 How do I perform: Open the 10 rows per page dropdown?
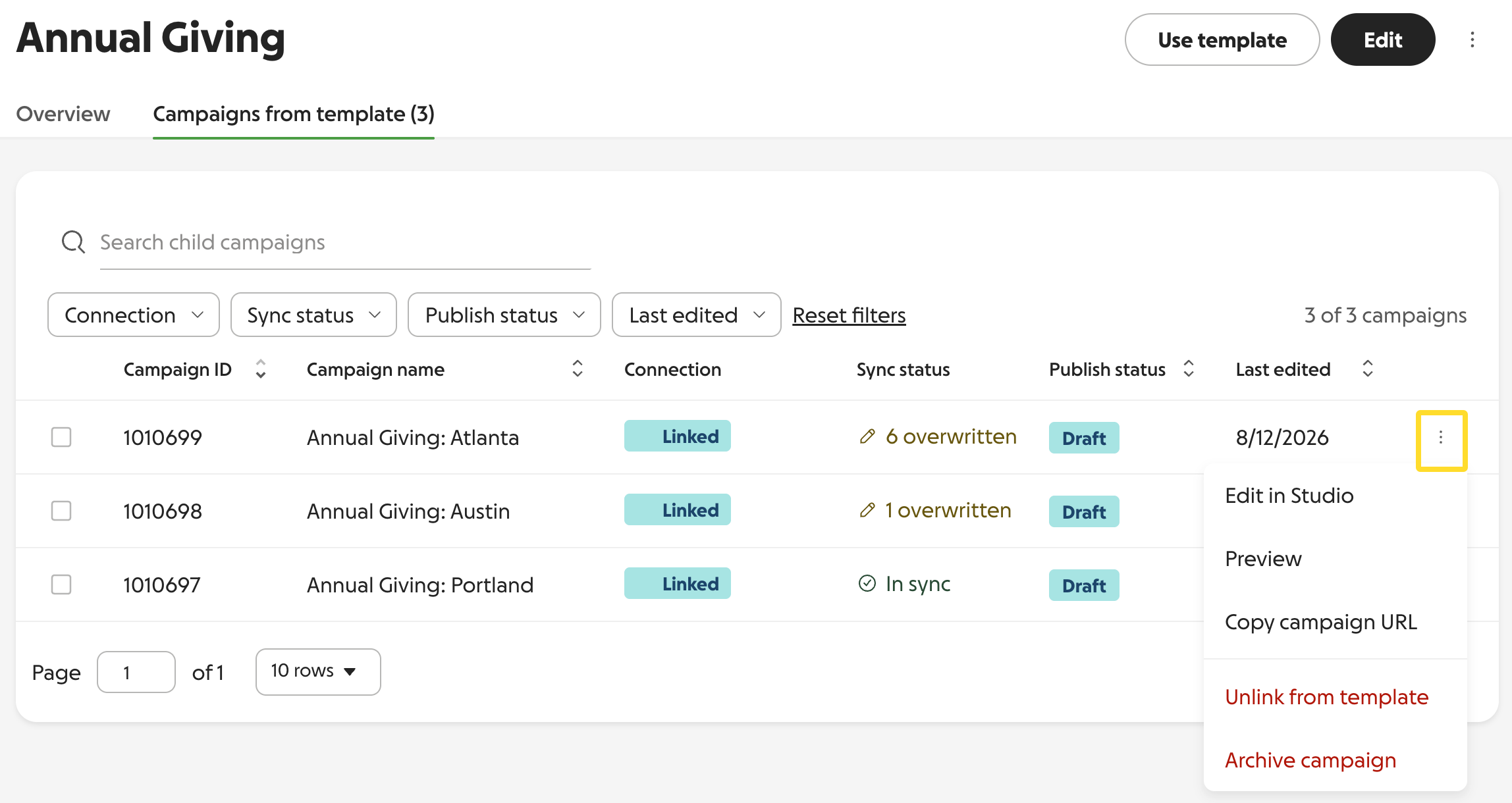318,671
